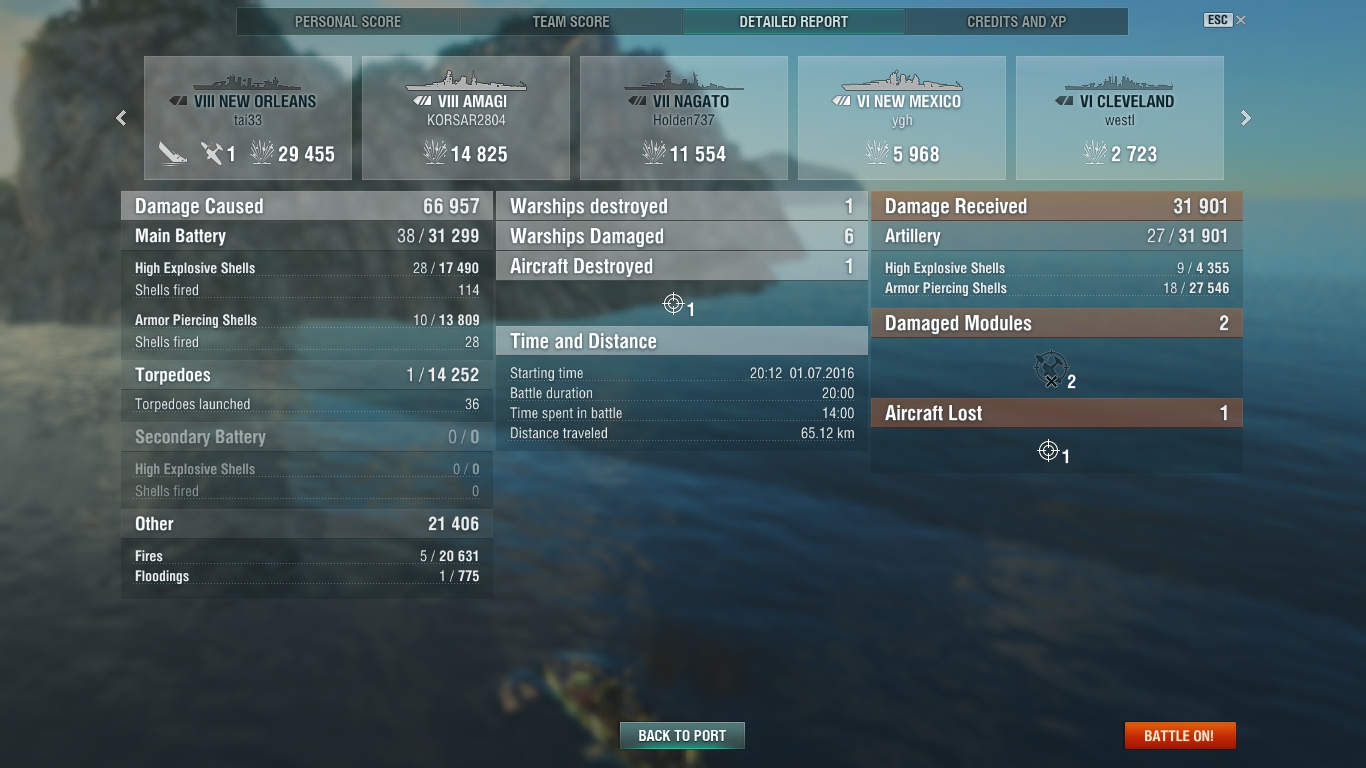
Task: Click the crosshair icon under Aircraft Destroyed
Action: 673,303
